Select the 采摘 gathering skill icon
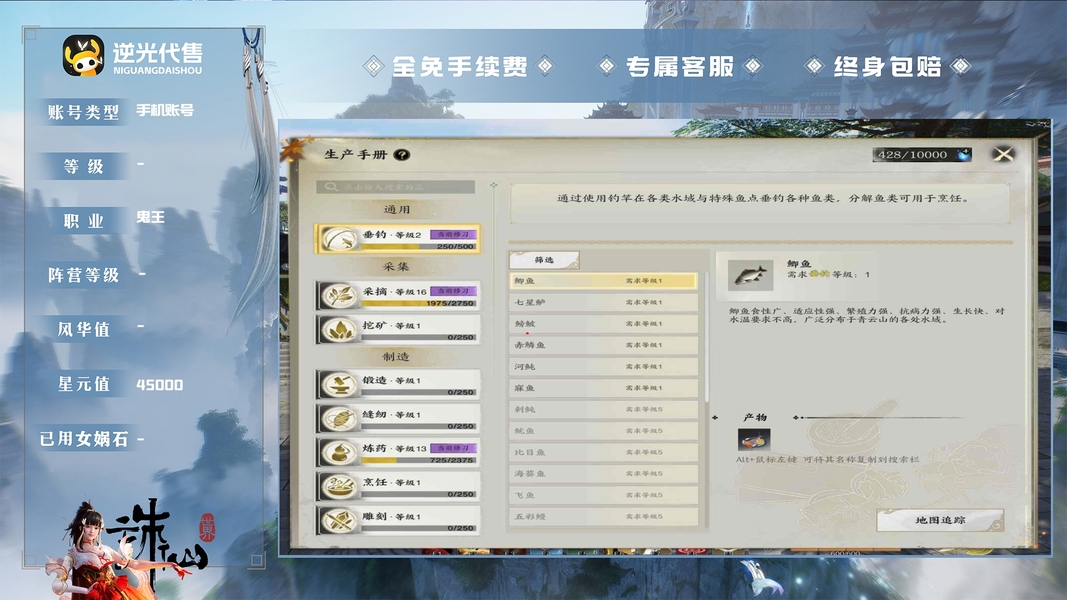Image resolution: width=1067 pixels, height=600 pixels. click(x=338, y=295)
